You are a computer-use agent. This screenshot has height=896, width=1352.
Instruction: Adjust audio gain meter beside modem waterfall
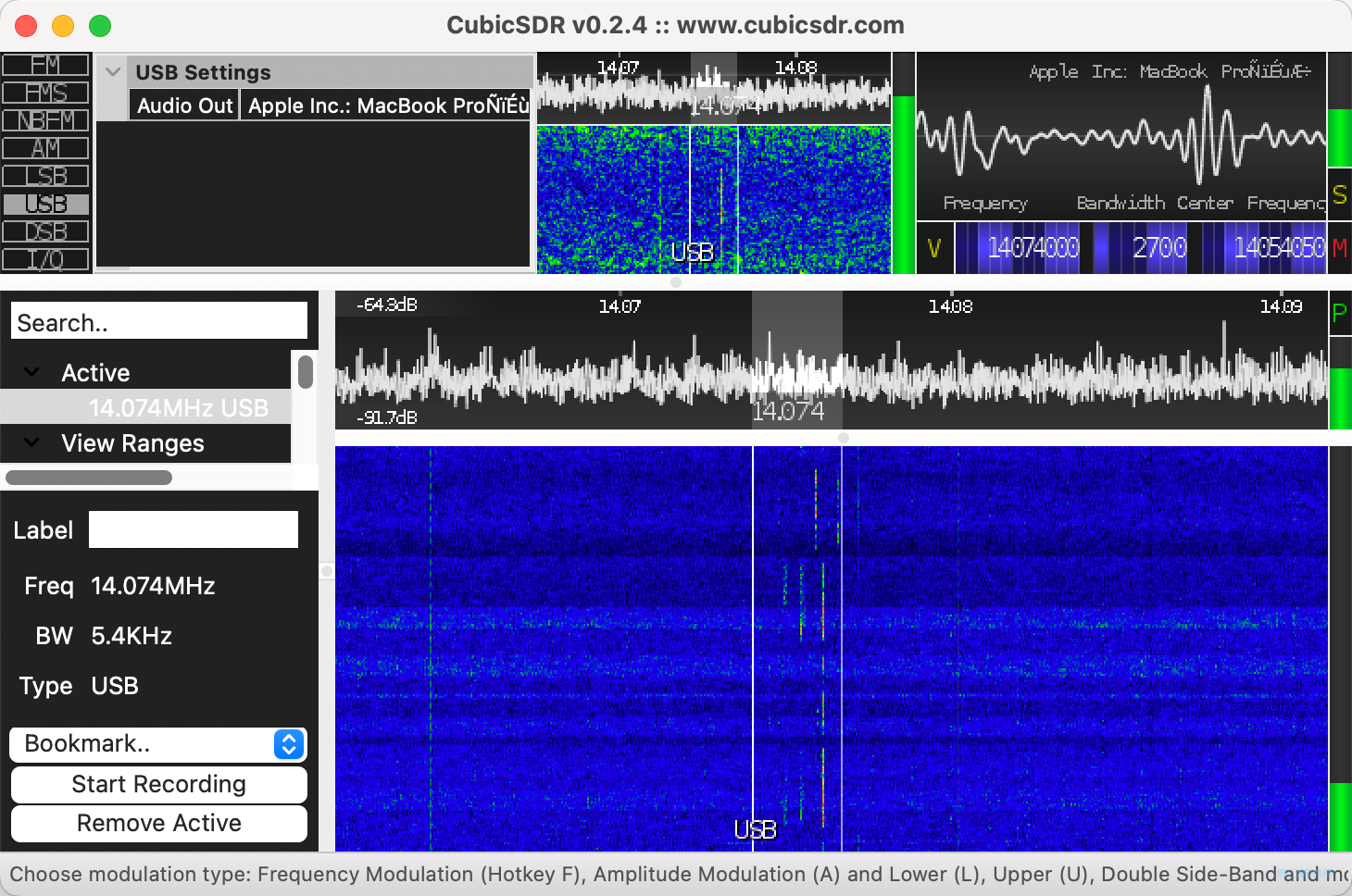coord(904,163)
